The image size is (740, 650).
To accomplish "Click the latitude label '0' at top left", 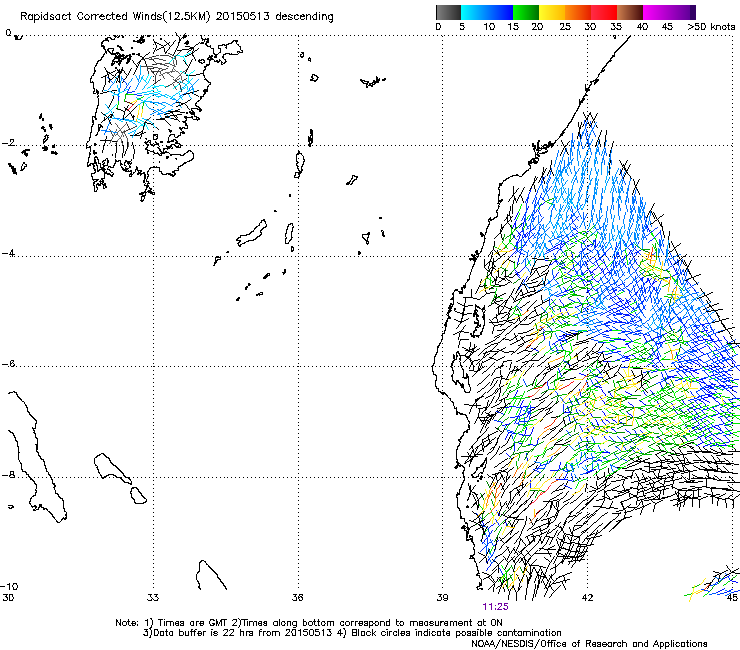I will [x=8, y=33].
